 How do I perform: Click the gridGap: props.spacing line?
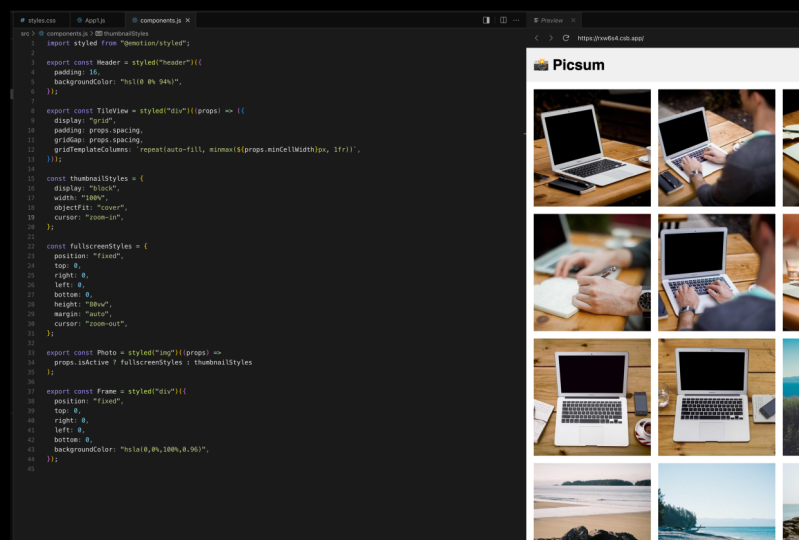tap(98, 140)
